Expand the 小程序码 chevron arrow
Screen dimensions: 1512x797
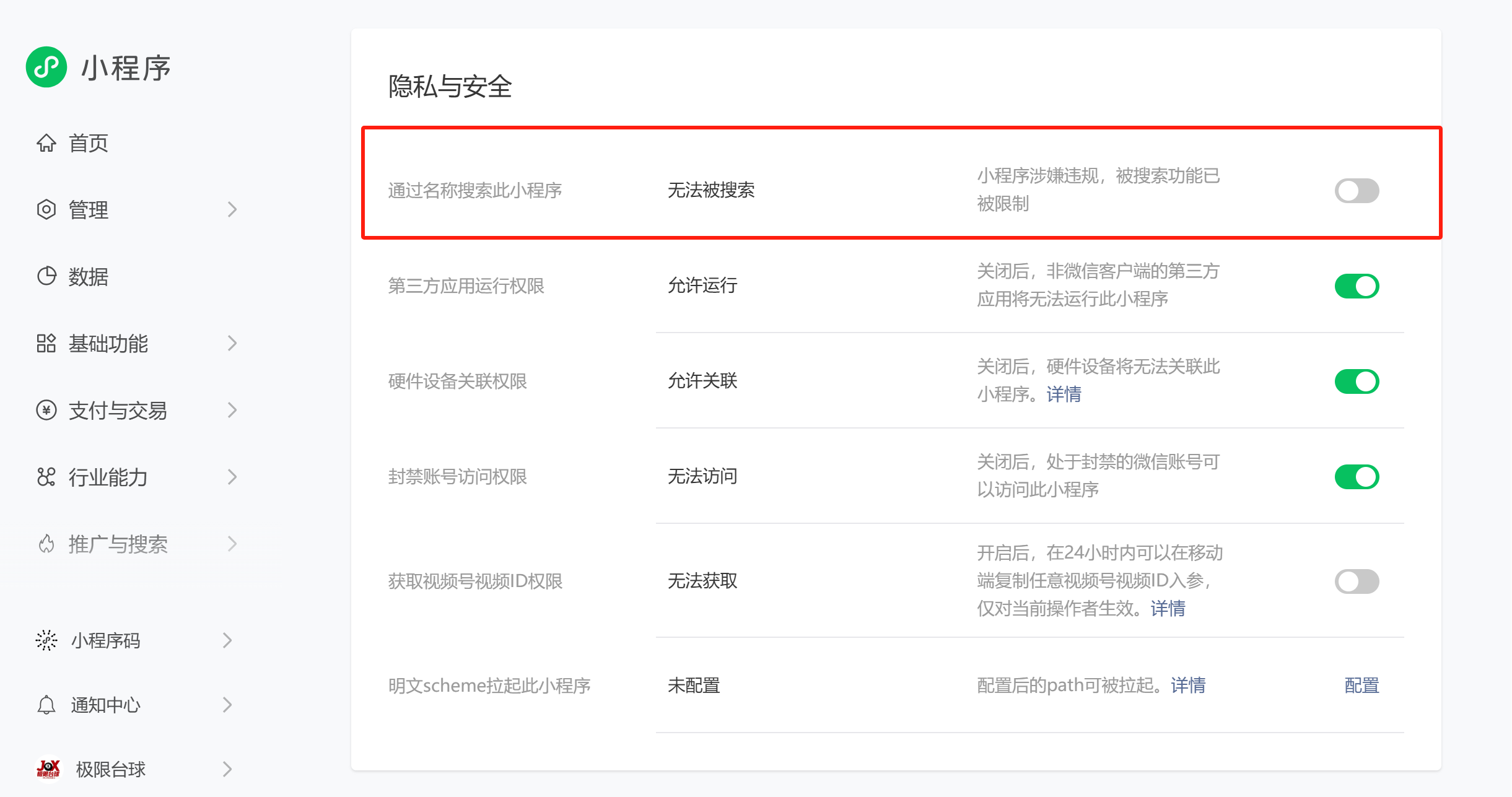[x=227, y=640]
